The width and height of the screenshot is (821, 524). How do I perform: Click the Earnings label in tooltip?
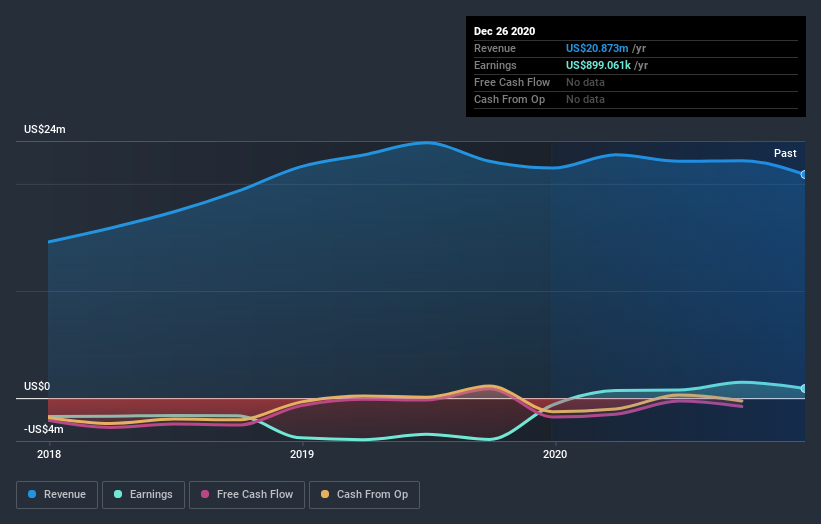495,65
